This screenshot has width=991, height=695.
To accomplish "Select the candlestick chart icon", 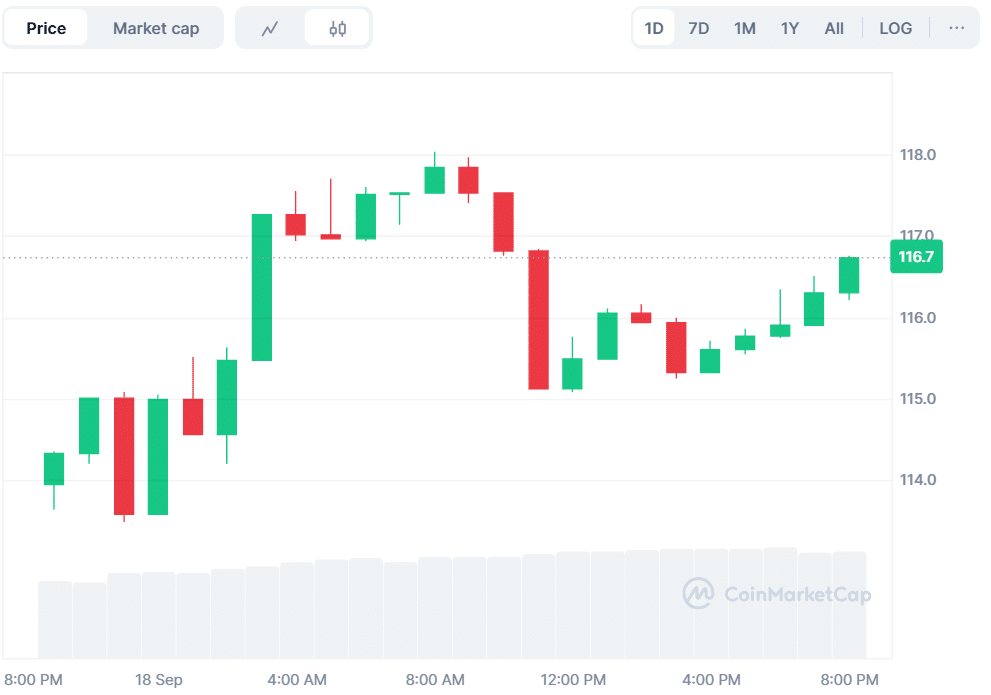I will 337,28.
